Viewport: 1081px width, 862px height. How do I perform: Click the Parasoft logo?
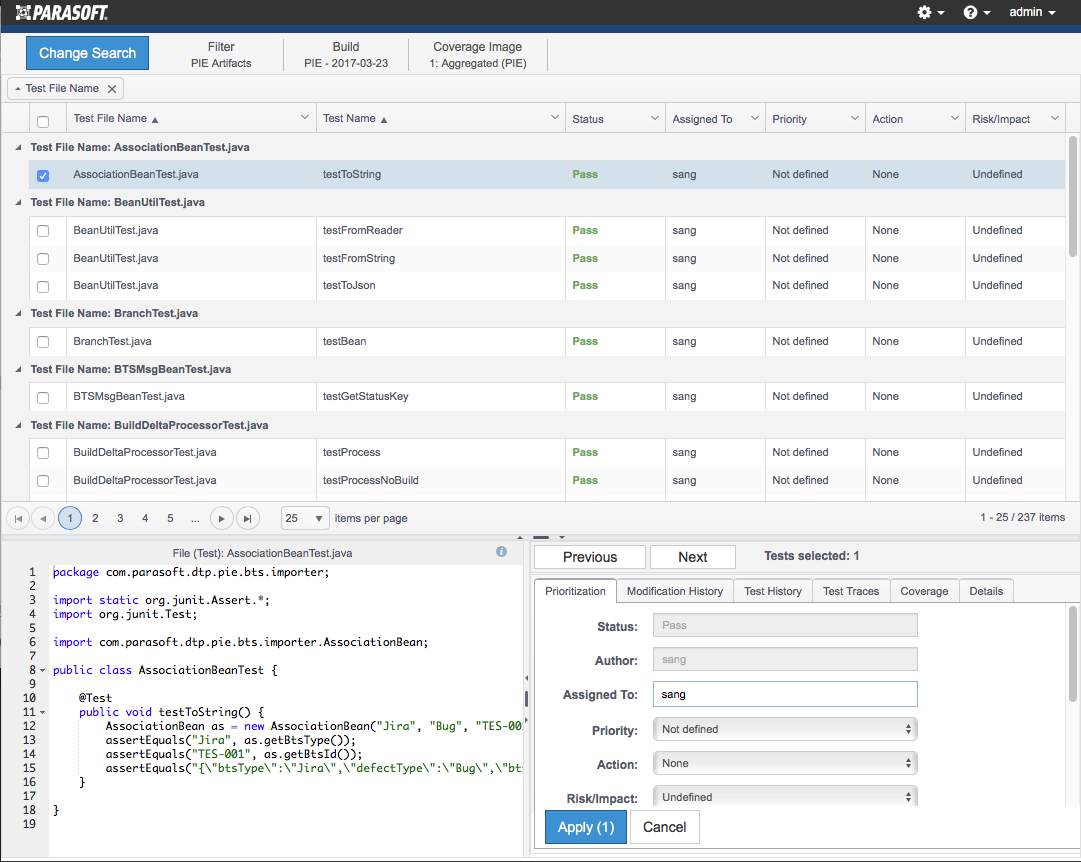tap(61, 12)
